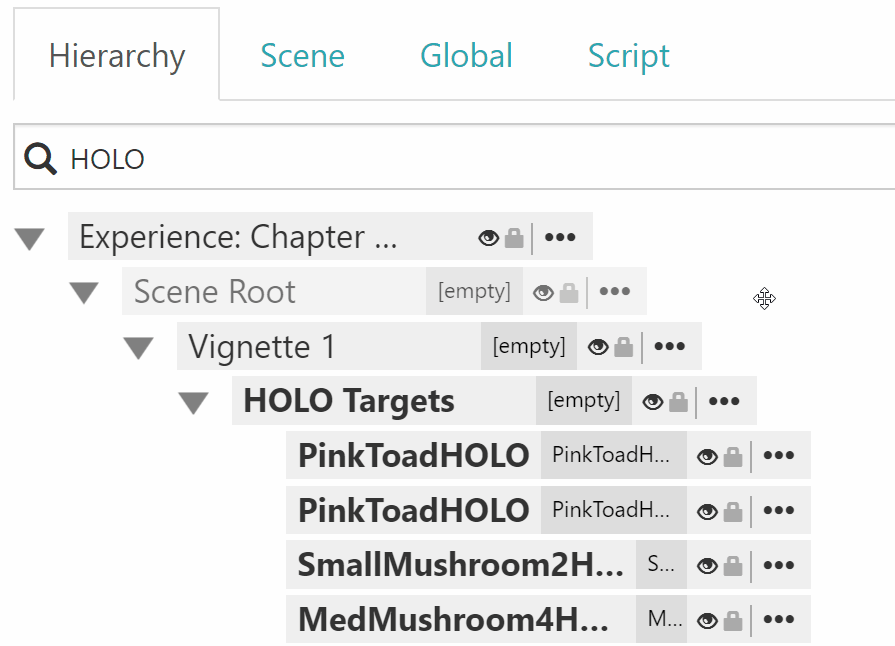Open the Script tab
The image size is (895, 646).
click(628, 56)
